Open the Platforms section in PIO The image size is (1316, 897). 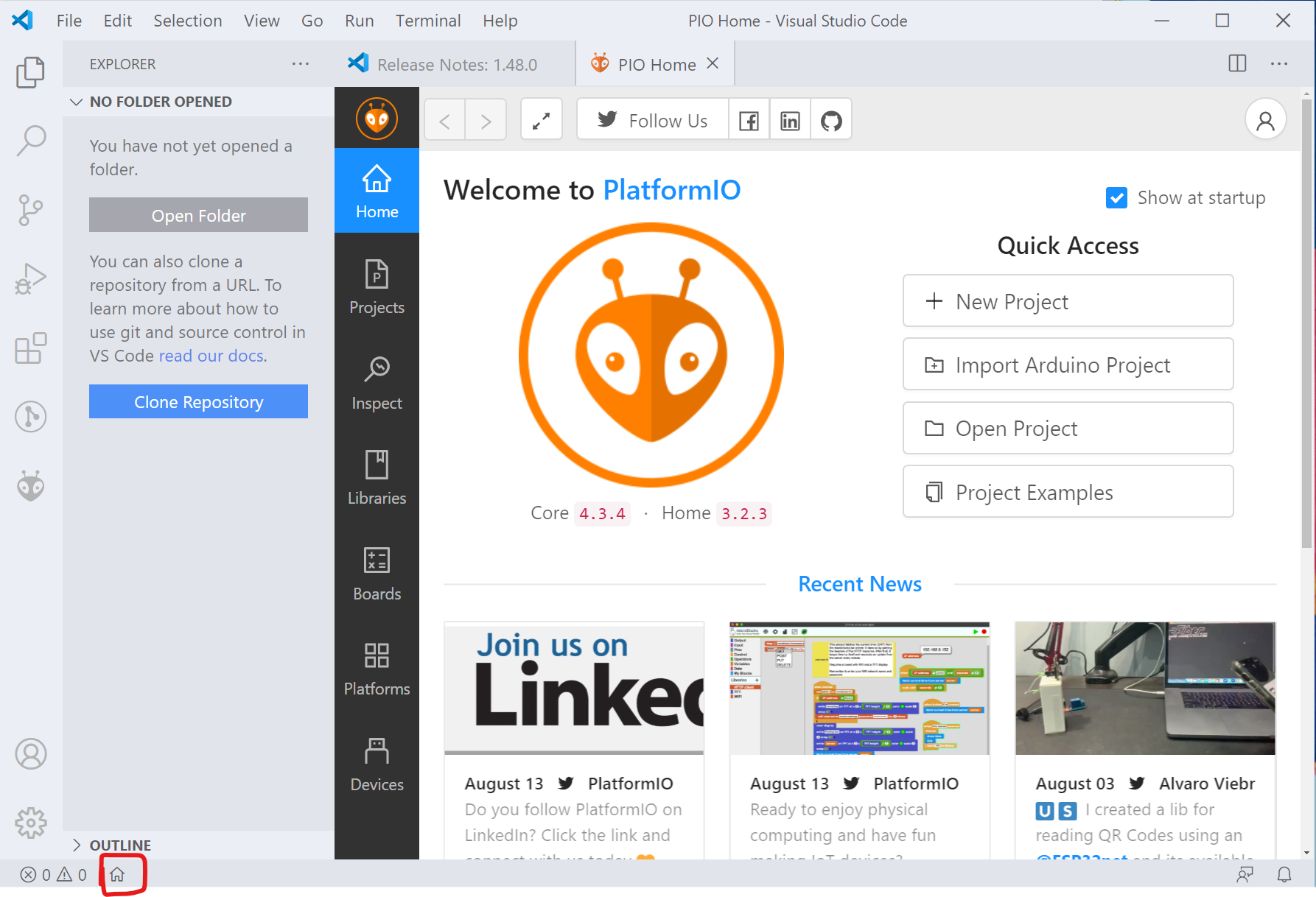377,668
